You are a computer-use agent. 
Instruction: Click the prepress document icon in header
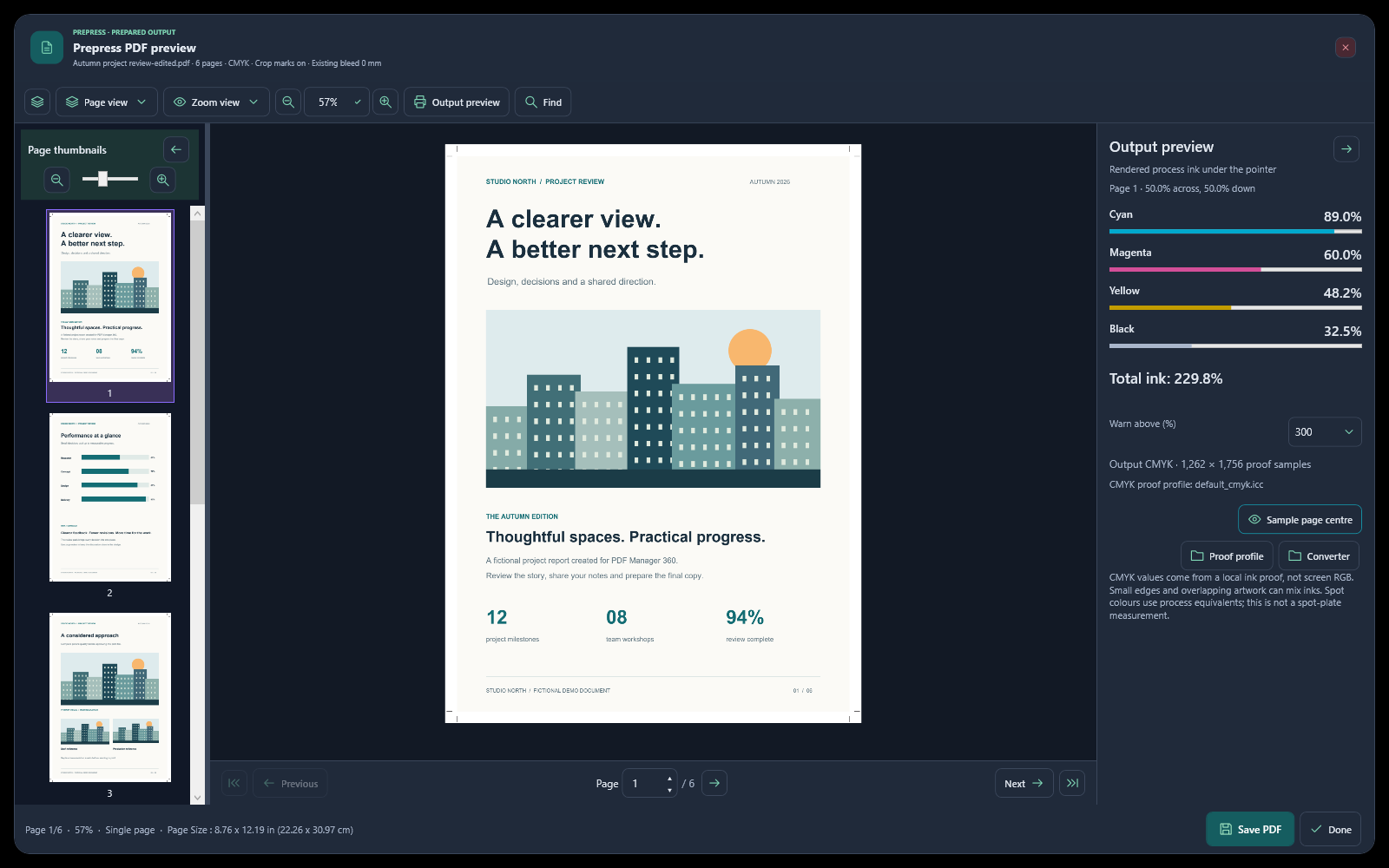click(x=47, y=48)
